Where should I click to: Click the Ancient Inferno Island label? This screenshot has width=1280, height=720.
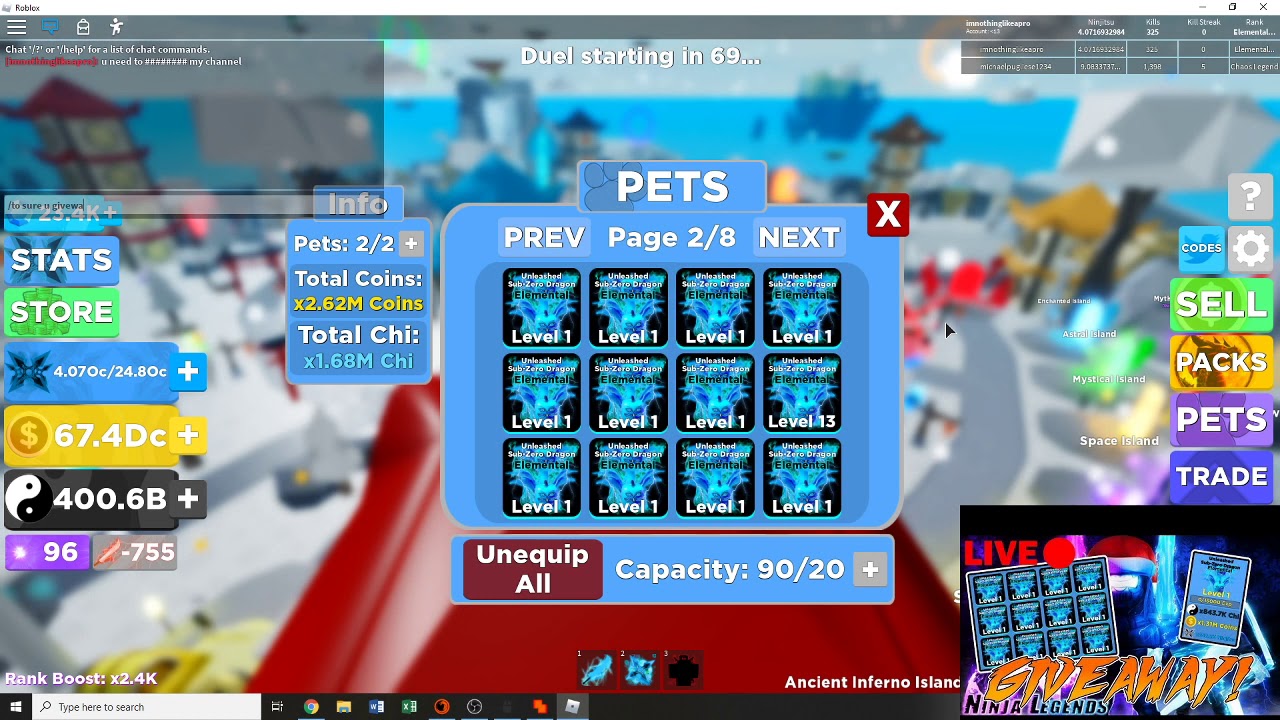tap(872, 682)
